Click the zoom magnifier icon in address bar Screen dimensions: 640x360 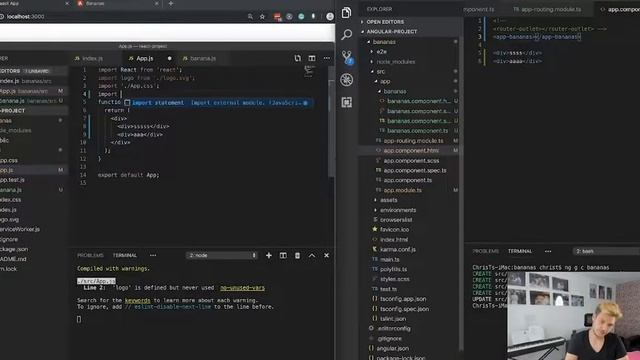point(250,17)
